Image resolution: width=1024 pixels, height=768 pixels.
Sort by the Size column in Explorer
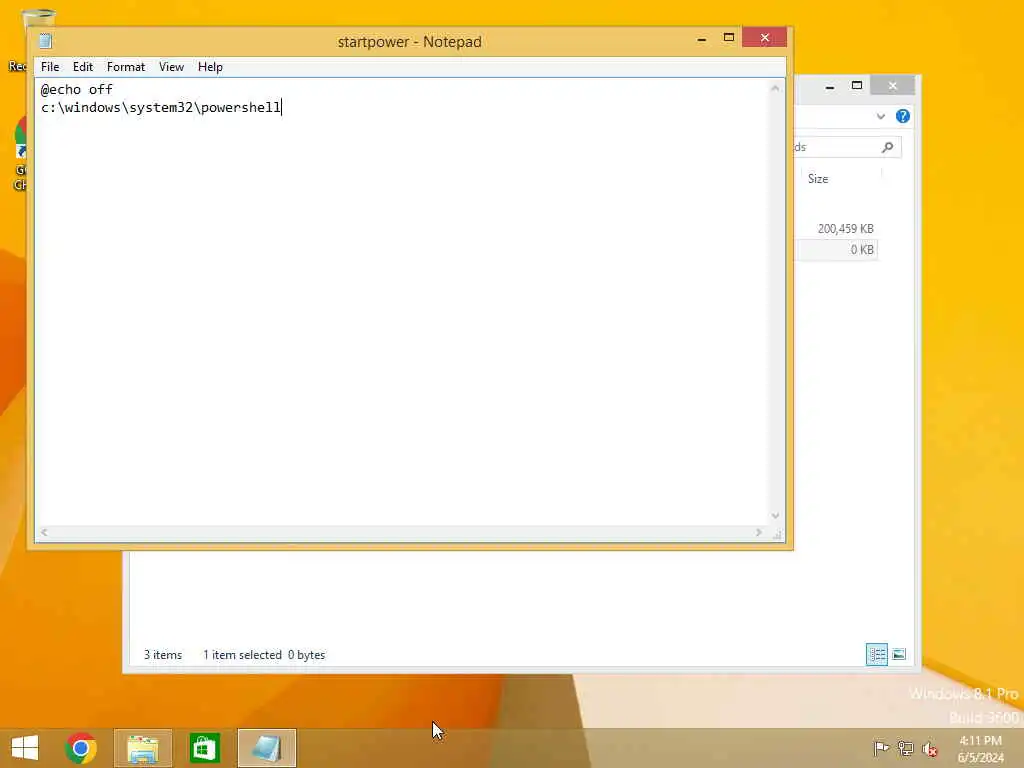(x=818, y=179)
